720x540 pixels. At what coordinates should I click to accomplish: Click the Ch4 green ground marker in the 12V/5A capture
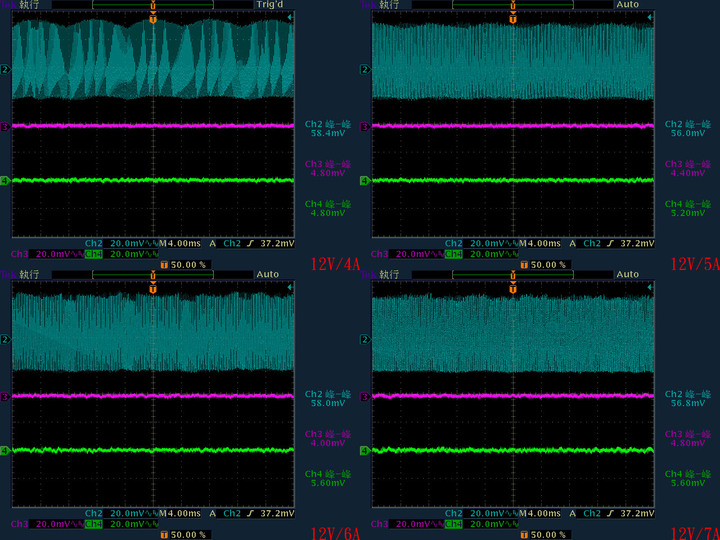(365, 181)
